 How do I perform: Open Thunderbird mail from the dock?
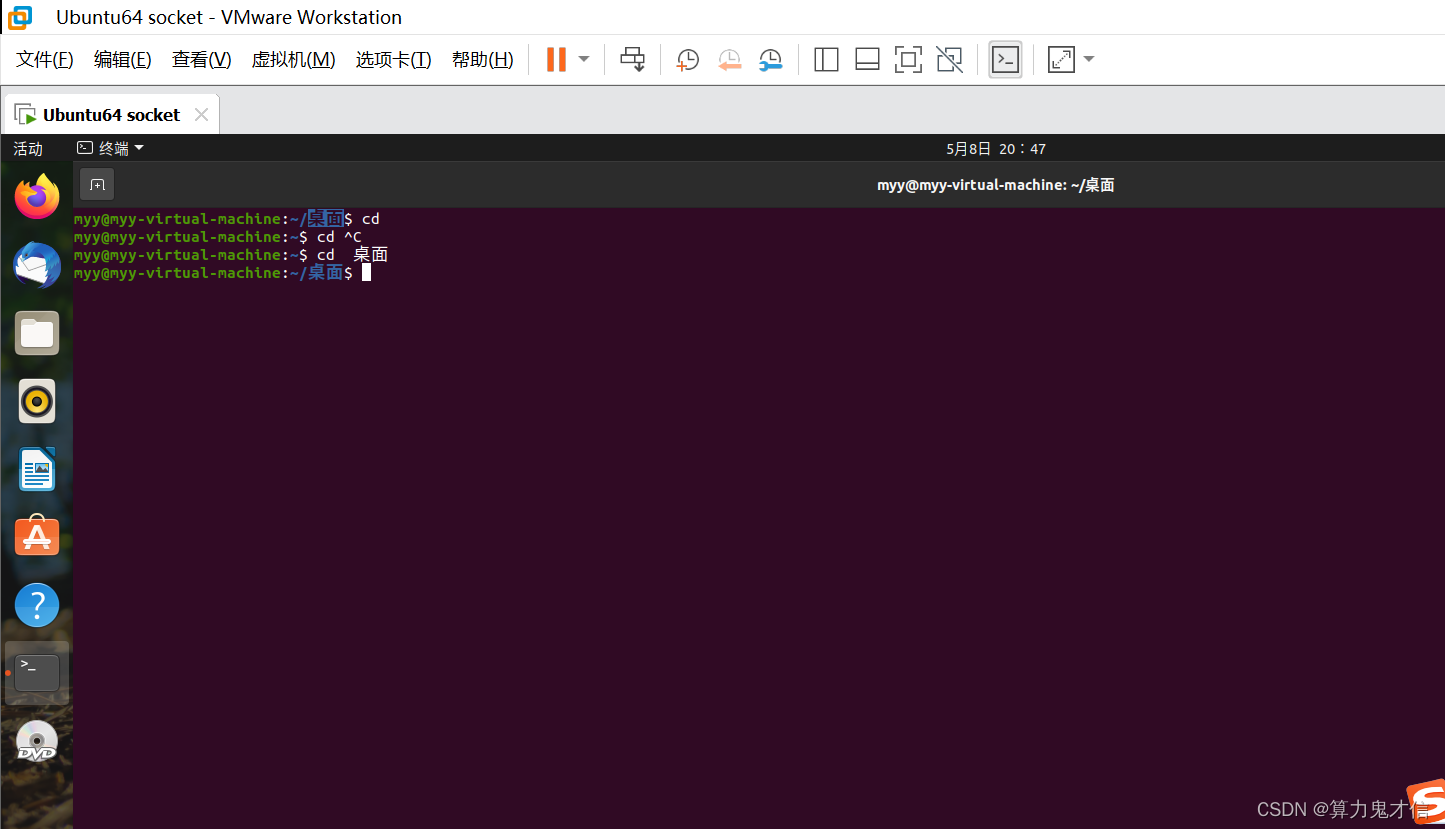tap(37, 265)
